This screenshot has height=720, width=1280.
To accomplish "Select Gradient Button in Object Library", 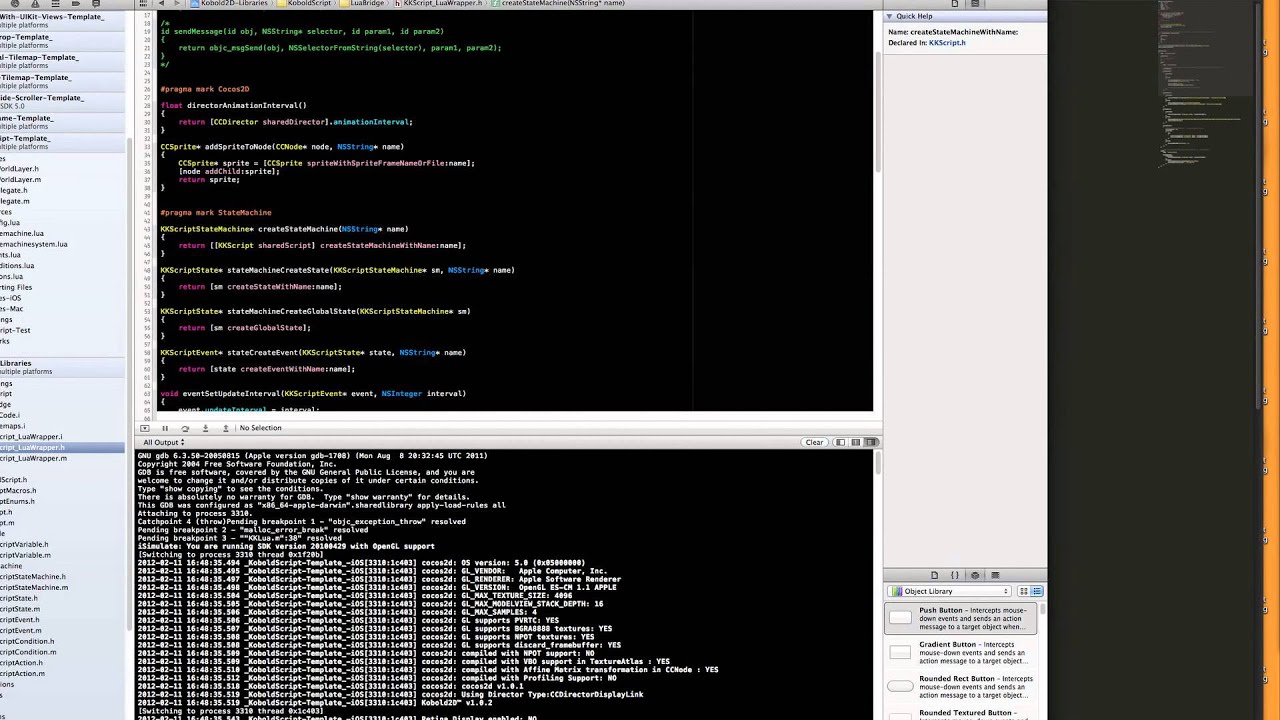I will (961, 653).
